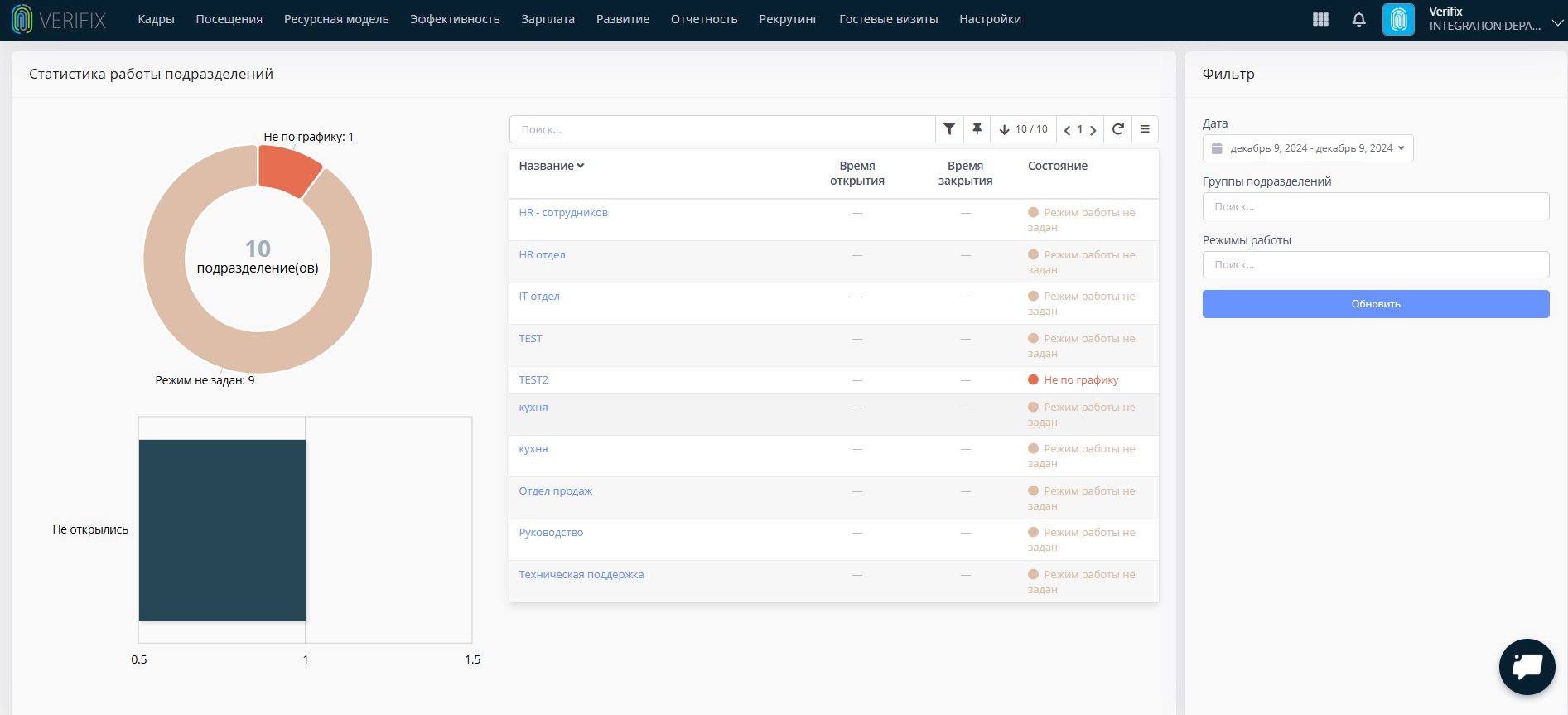Click the table Поиск search box

[722, 129]
